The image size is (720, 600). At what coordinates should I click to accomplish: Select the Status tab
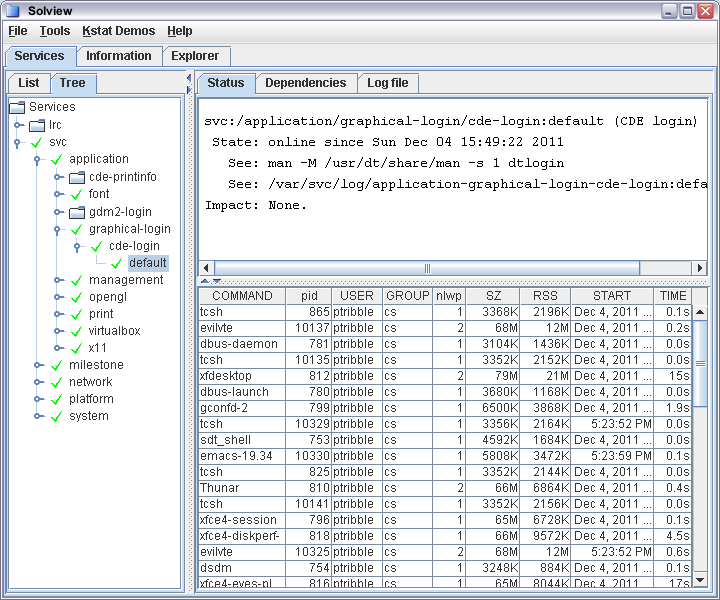[225, 83]
